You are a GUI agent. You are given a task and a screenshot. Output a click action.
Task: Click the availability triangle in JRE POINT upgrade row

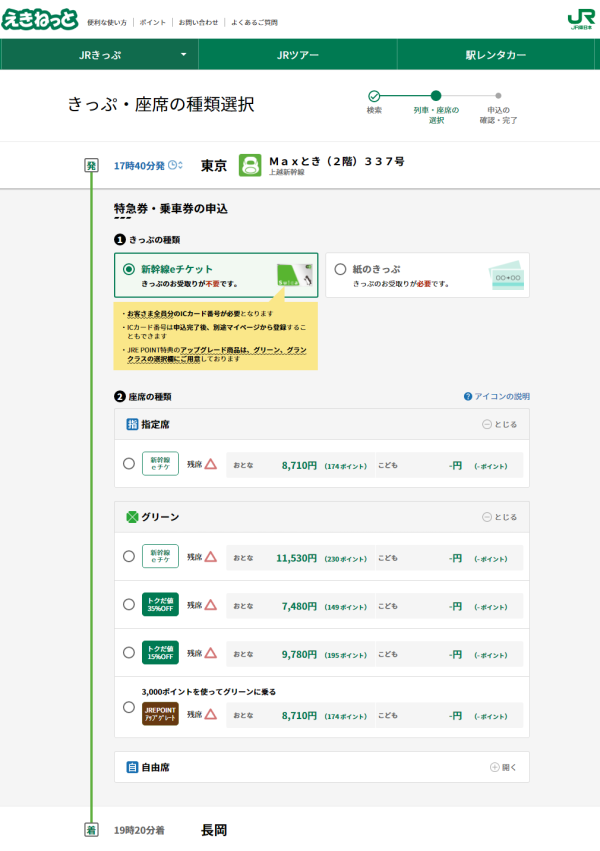(211, 715)
